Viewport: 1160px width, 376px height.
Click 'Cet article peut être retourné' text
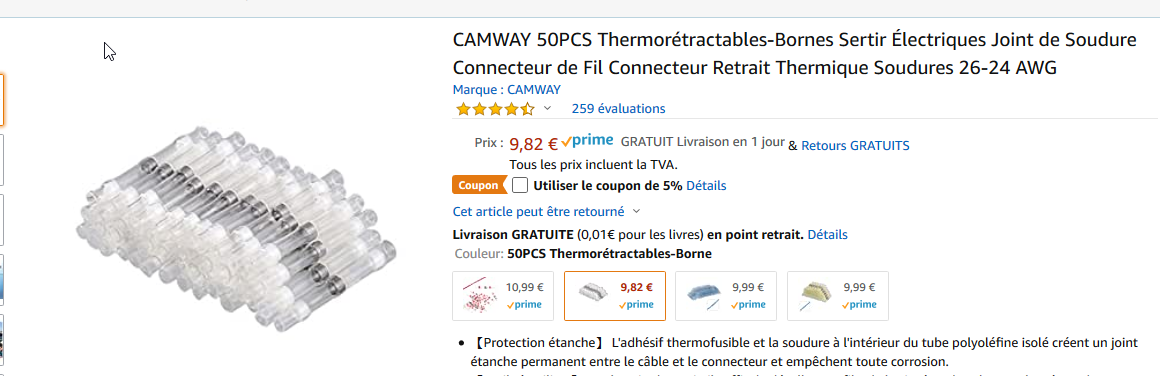click(539, 212)
